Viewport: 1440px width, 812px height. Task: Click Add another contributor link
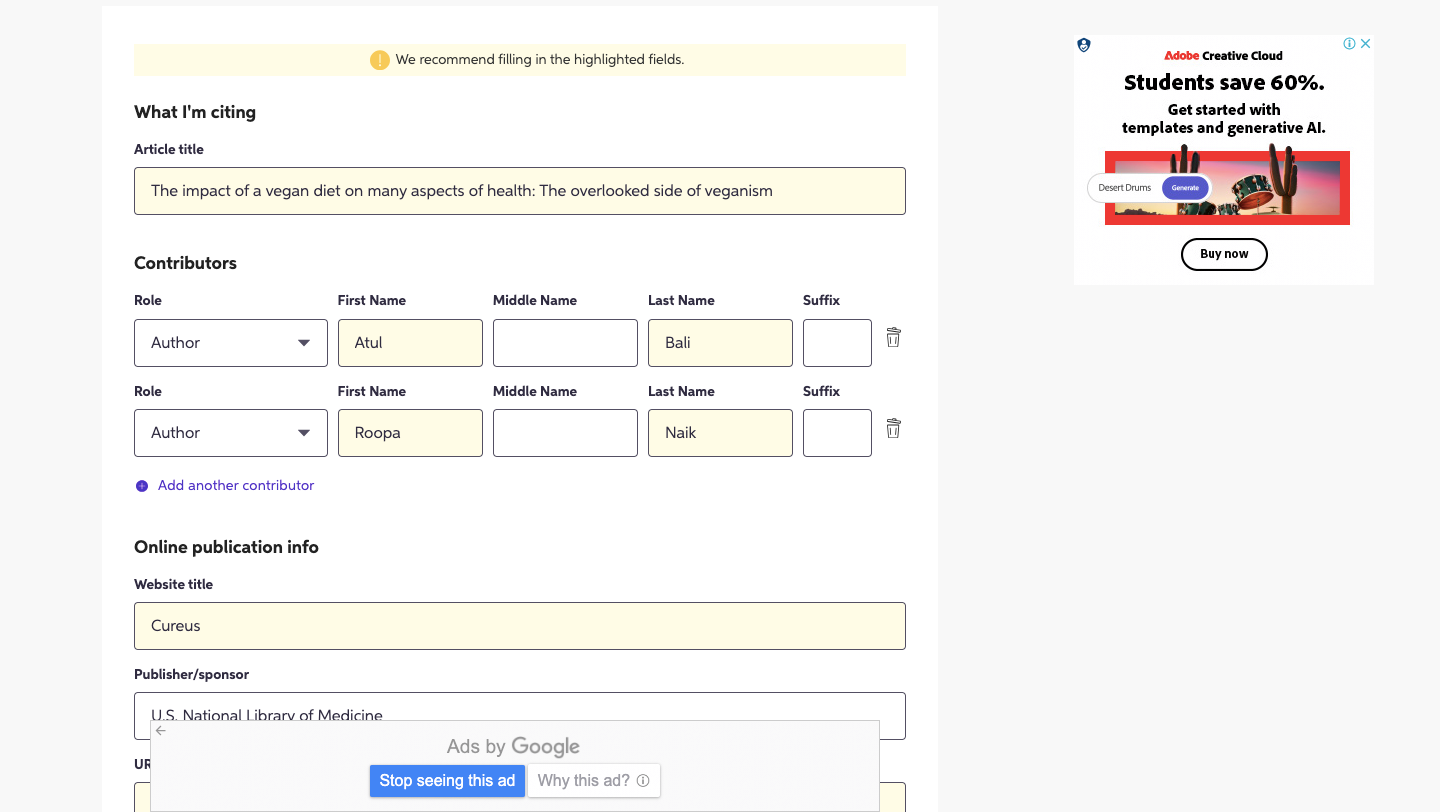click(x=236, y=486)
